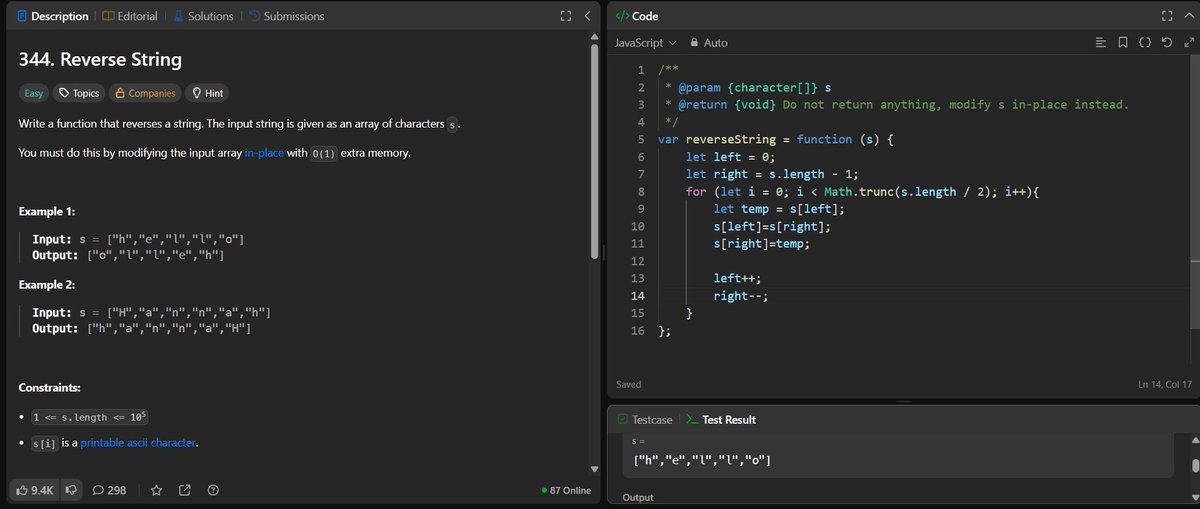Like the problem with thumbs-up 9.4K

pos(35,490)
